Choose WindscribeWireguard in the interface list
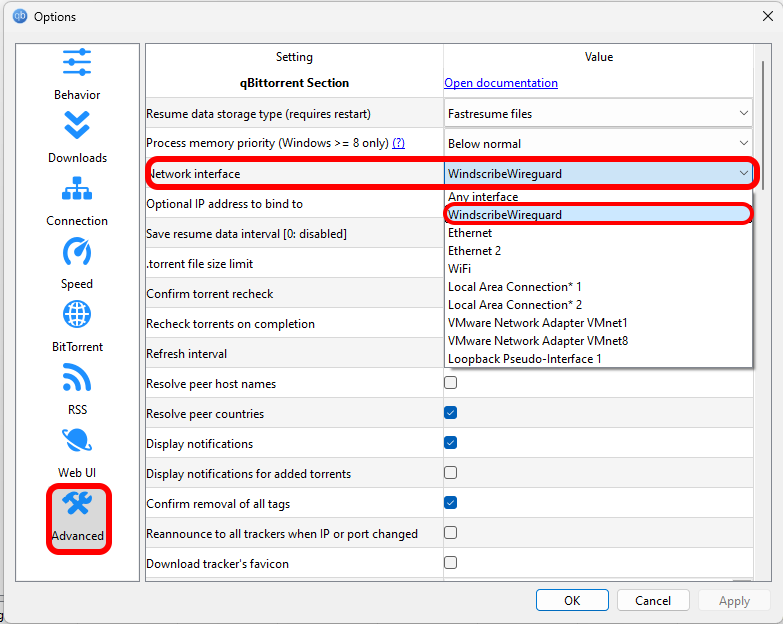Image resolution: width=783 pixels, height=624 pixels. pyautogui.click(x=598, y=215)
